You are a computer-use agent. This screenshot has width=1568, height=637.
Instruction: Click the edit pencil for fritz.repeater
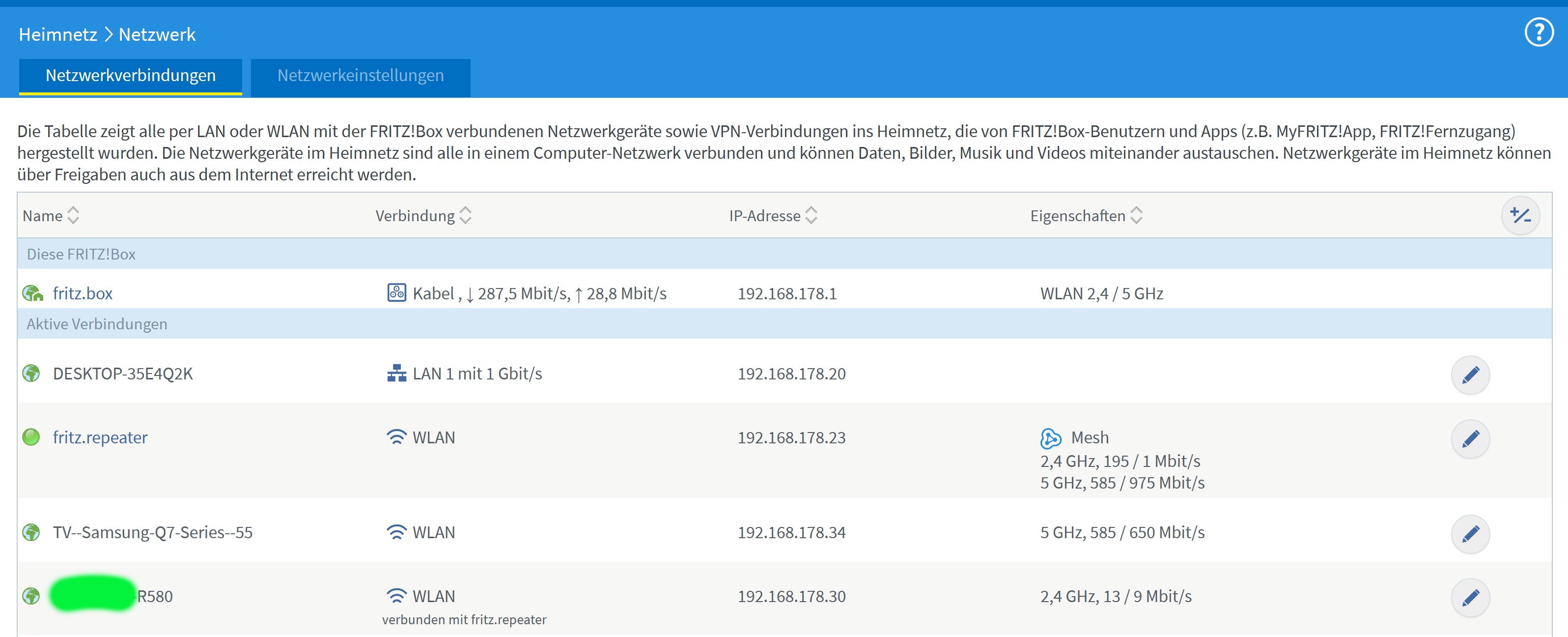click(1470, 438)
